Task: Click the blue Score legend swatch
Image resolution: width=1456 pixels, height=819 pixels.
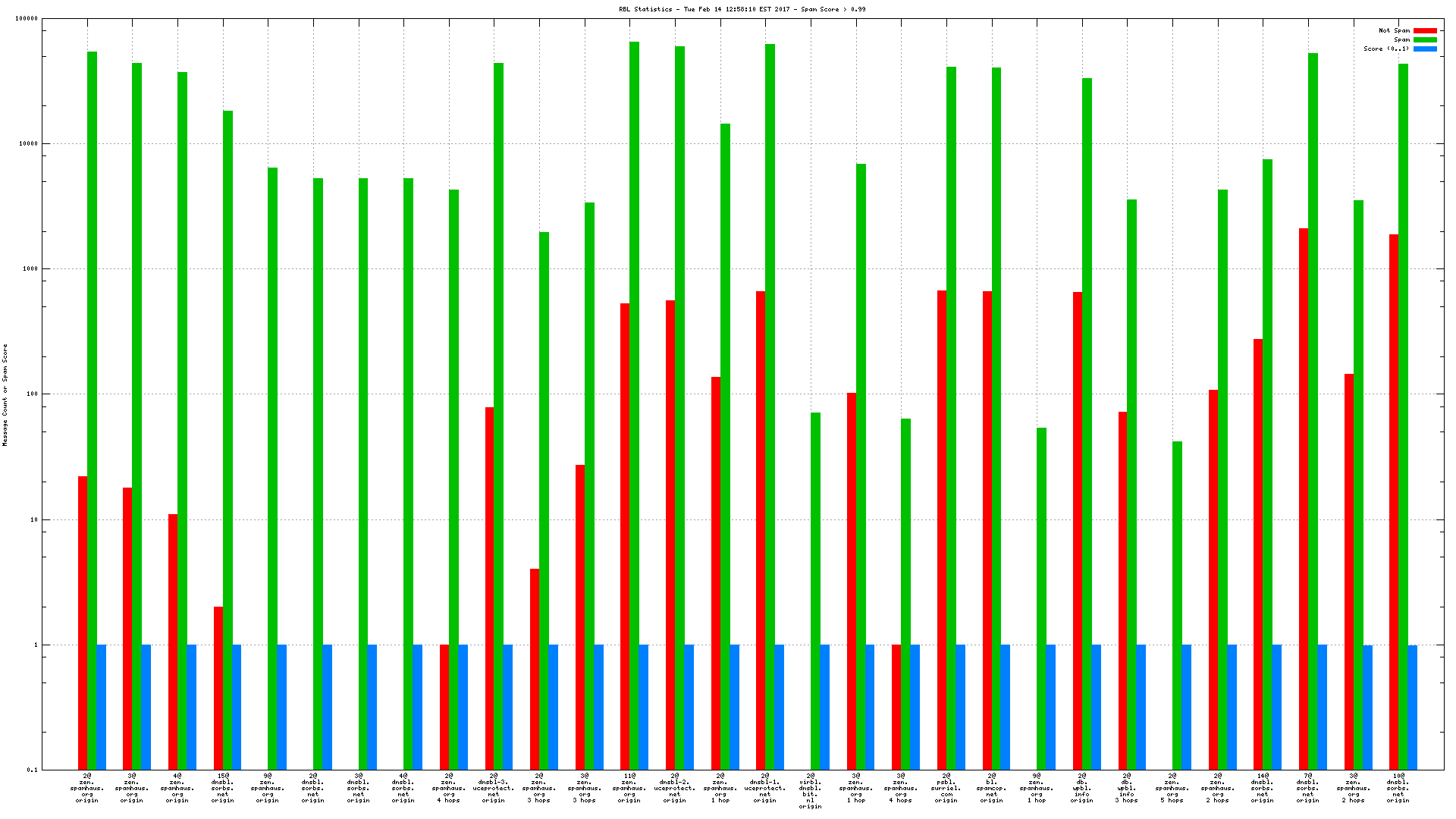Action: pos(1425,49)
